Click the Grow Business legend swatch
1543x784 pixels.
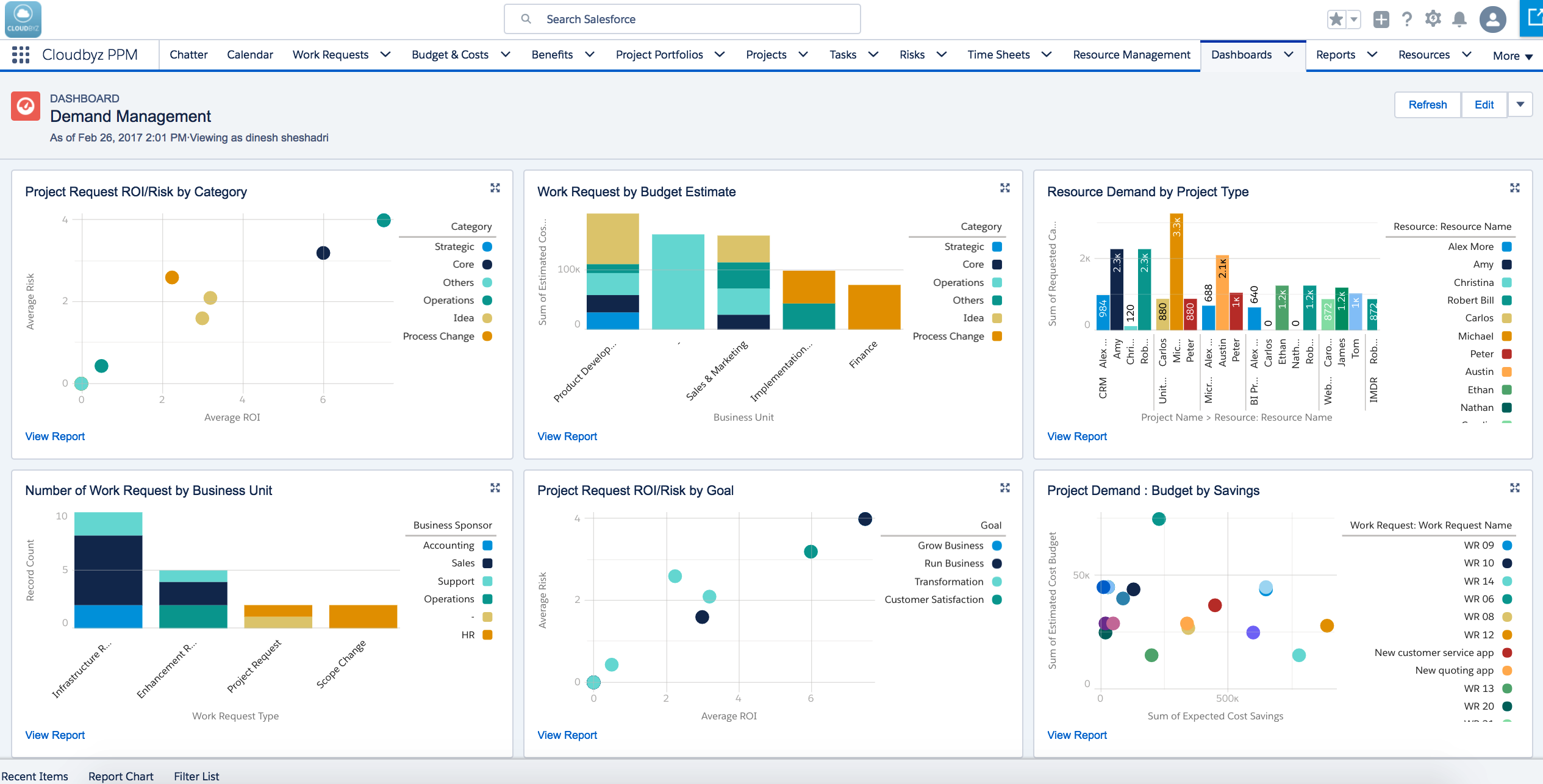click(997, 546)
